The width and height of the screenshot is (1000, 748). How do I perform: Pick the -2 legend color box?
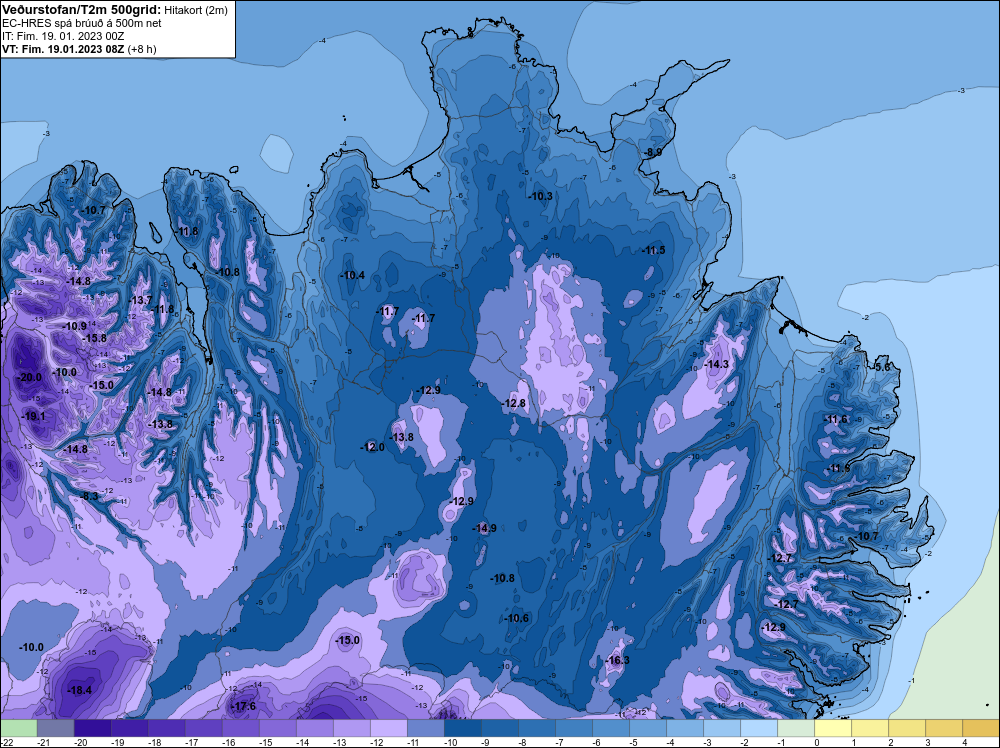pyautogui.click(x=758, y=728)
